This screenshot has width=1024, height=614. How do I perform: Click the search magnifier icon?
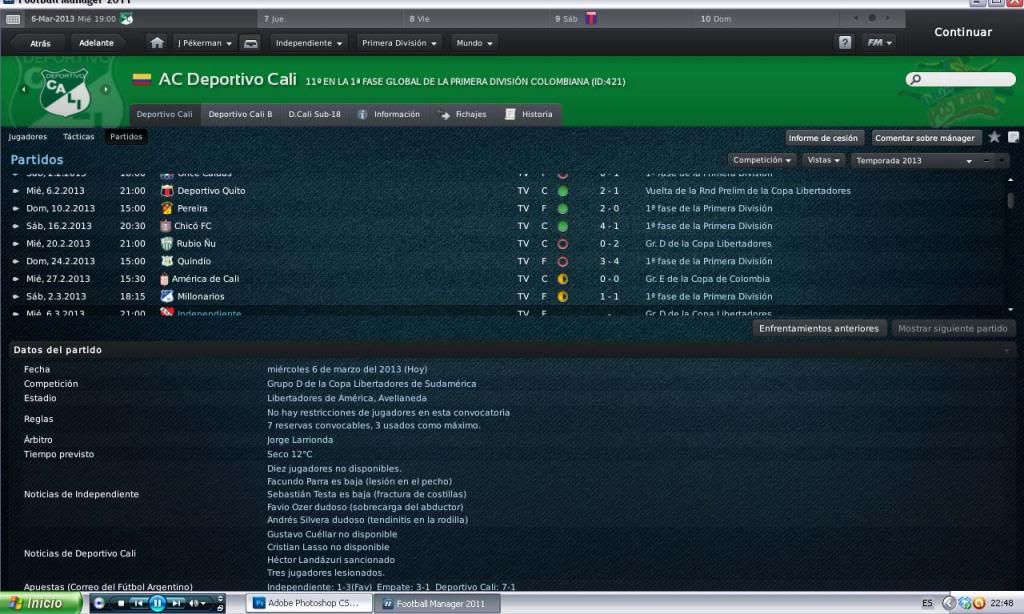tap(916, 79)
